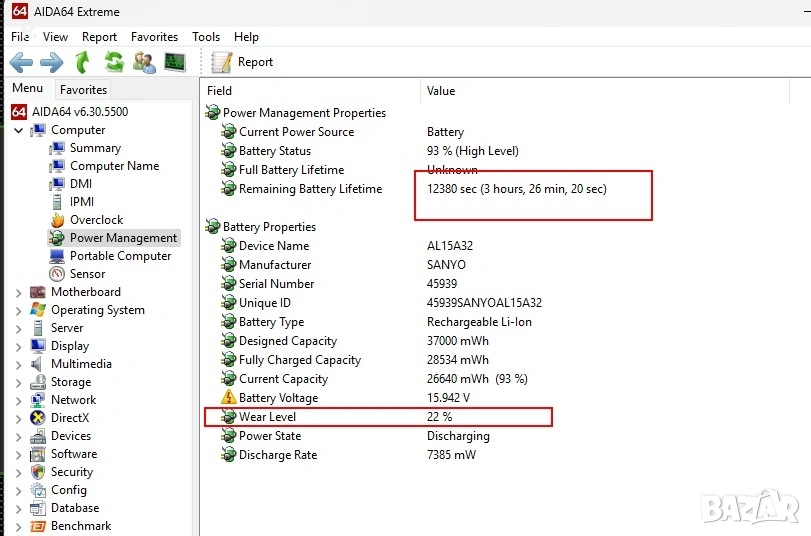Click the Field column header

click(219, 91)
